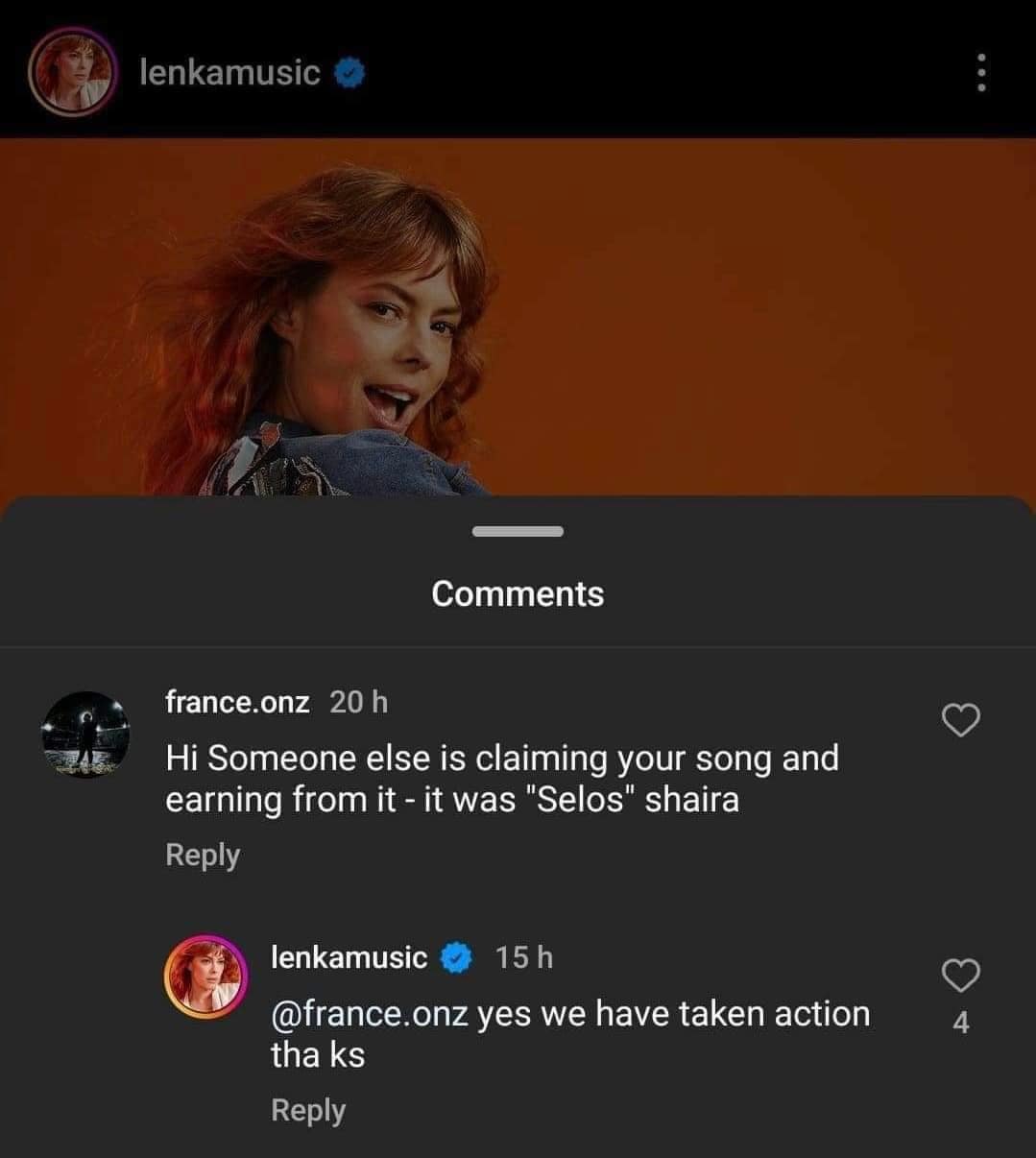Like lenkamusic's reply with the heart

[961, 976]
